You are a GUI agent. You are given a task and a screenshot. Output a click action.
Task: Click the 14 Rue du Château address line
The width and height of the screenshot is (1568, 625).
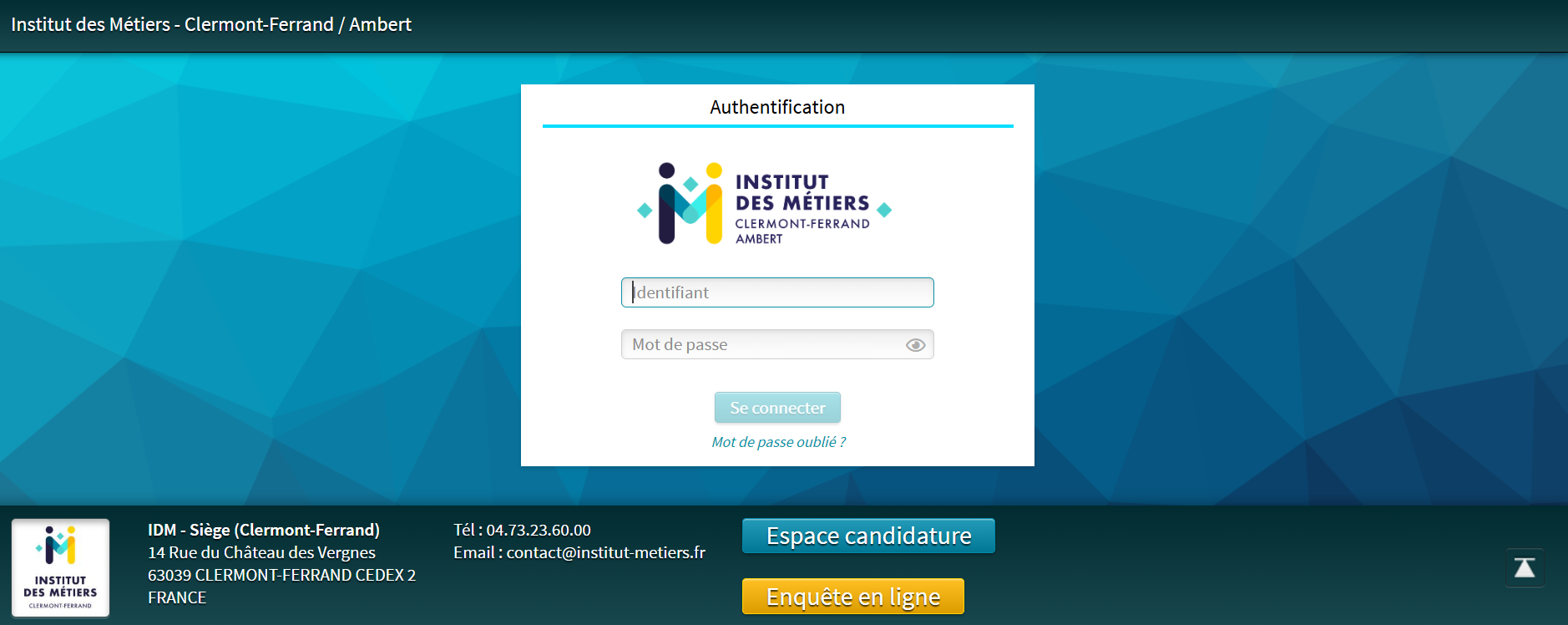(261, 552)
